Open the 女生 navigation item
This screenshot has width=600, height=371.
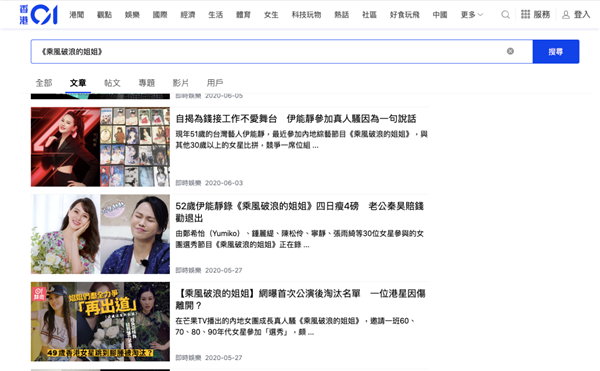click(271, 15)
